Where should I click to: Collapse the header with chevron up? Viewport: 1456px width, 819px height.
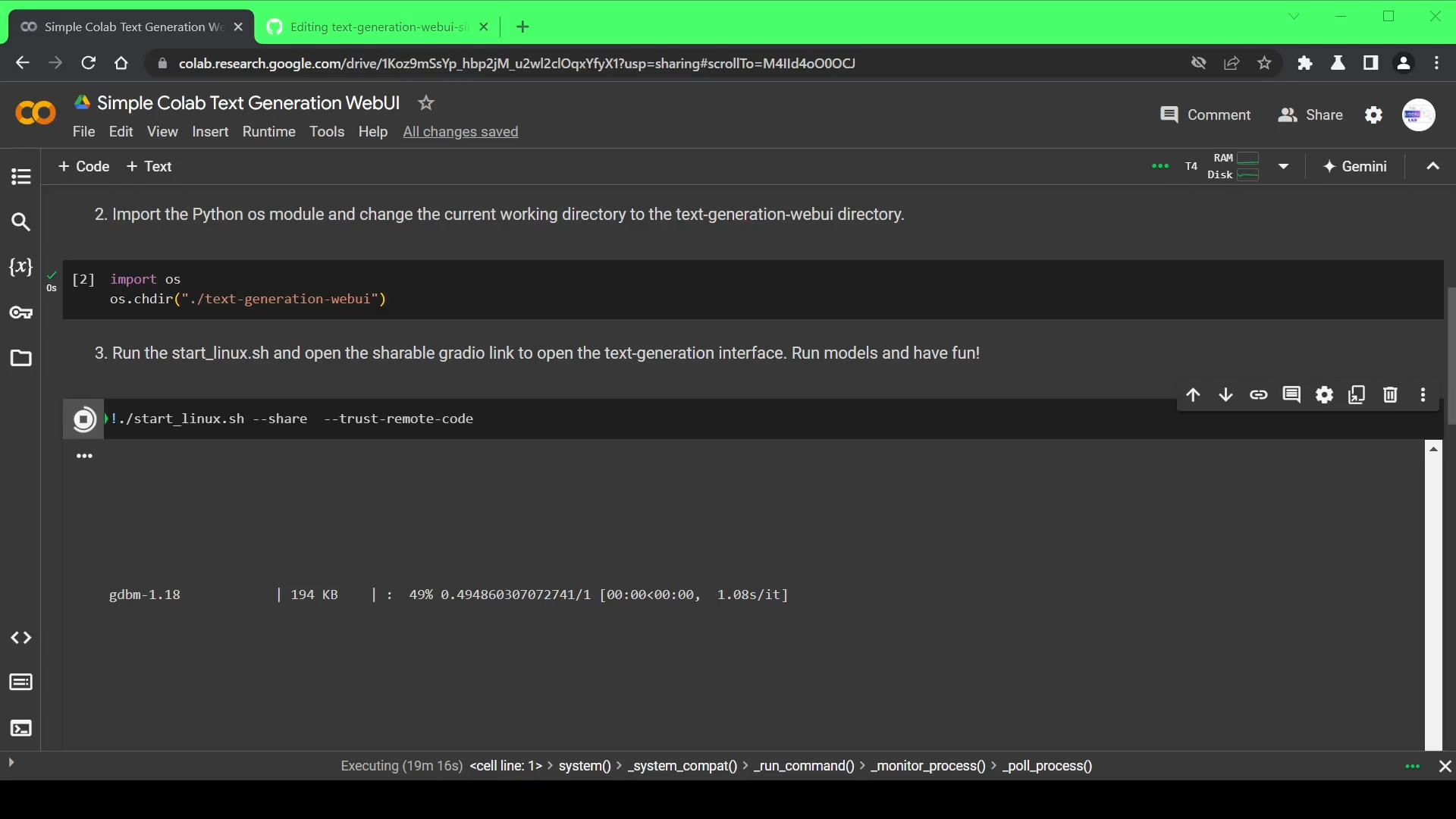(1432, 167)
